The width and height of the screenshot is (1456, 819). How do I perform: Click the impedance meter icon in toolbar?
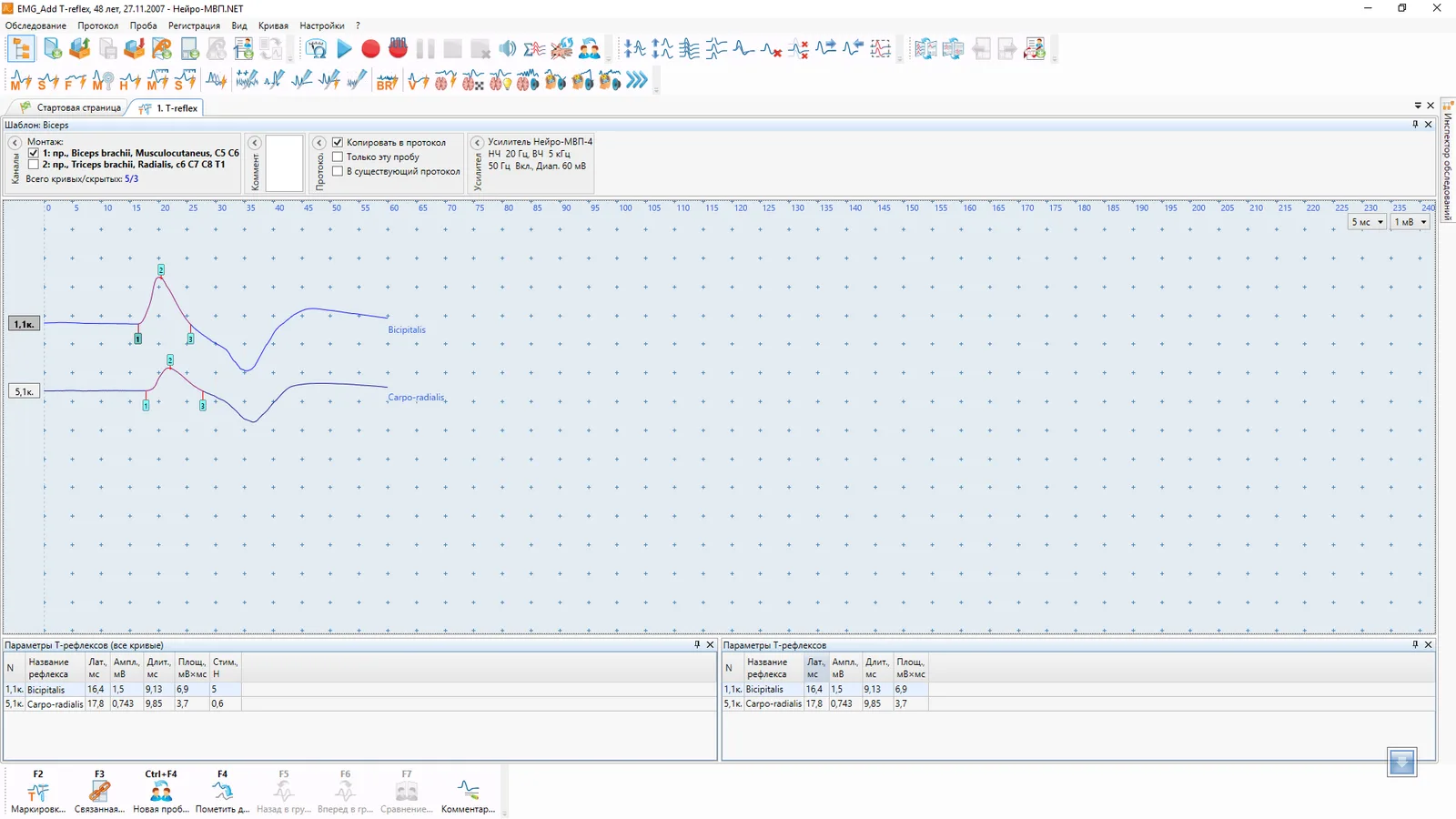(x=316, y=49)
